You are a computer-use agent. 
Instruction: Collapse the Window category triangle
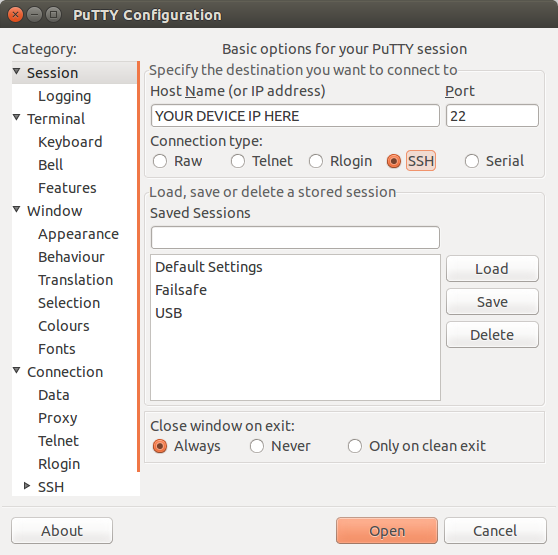pos(16,210)
